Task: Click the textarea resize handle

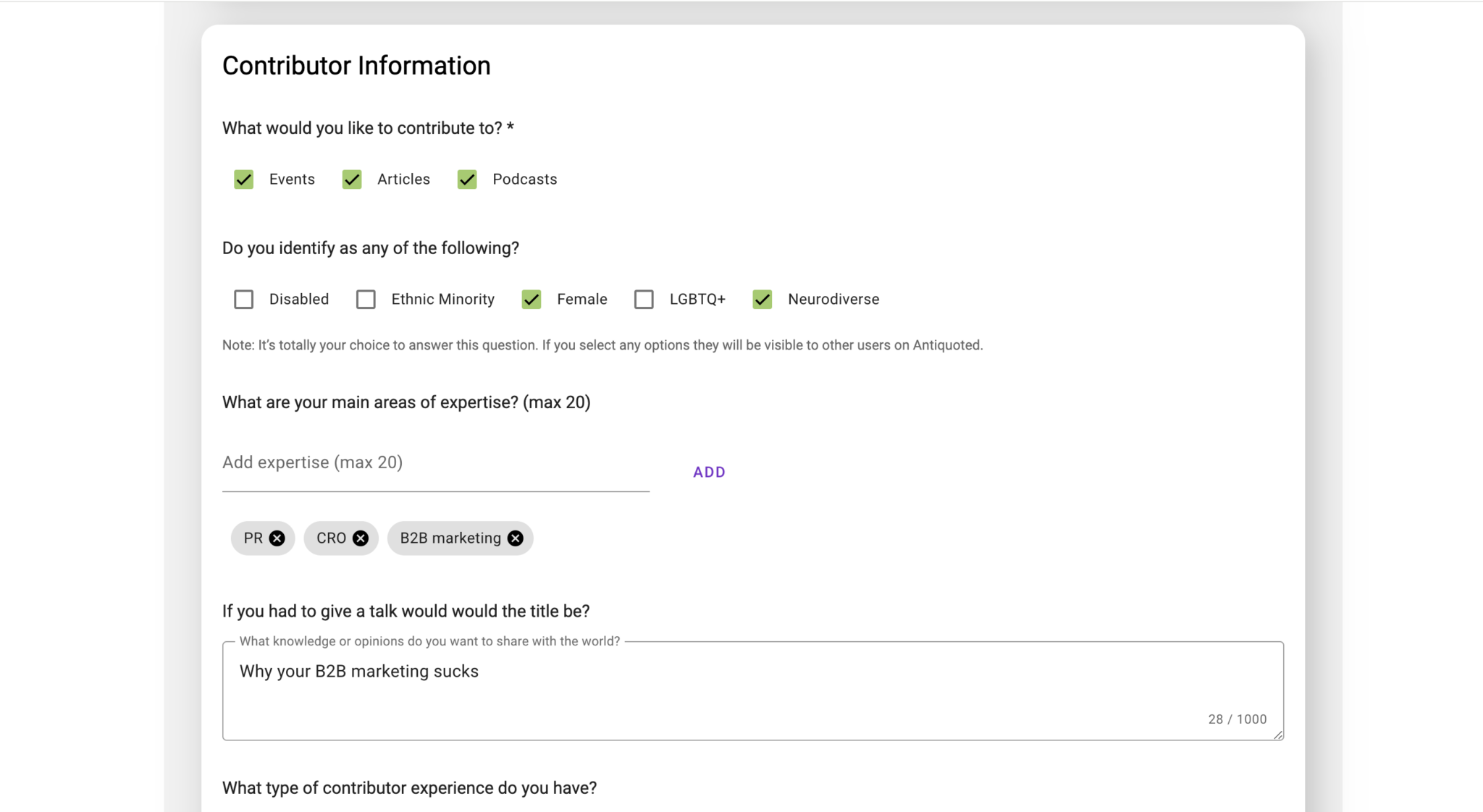Action: click(1277, 735)
